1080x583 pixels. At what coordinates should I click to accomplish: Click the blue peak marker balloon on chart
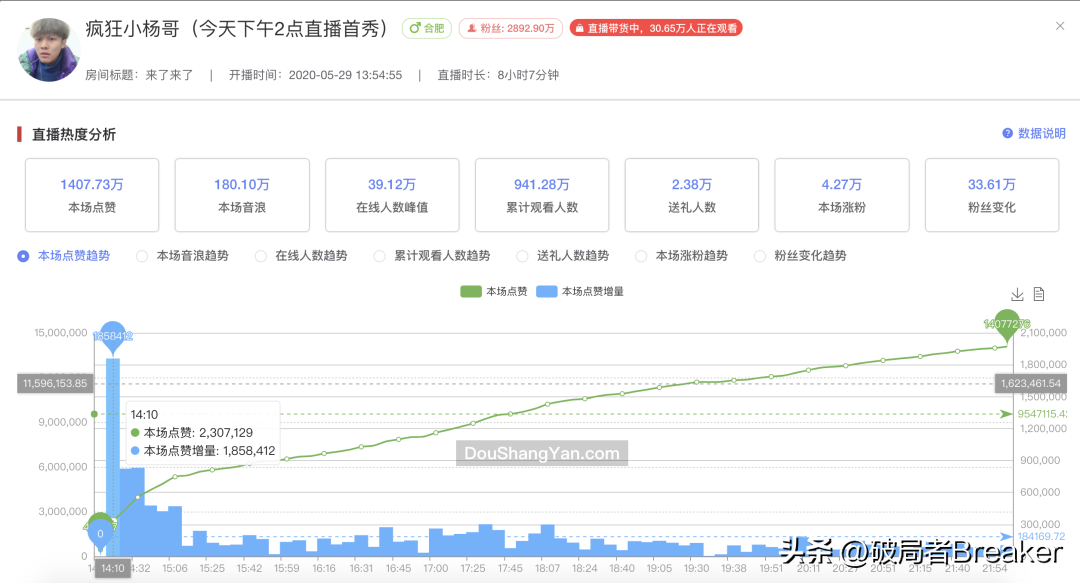click(113, 335)
